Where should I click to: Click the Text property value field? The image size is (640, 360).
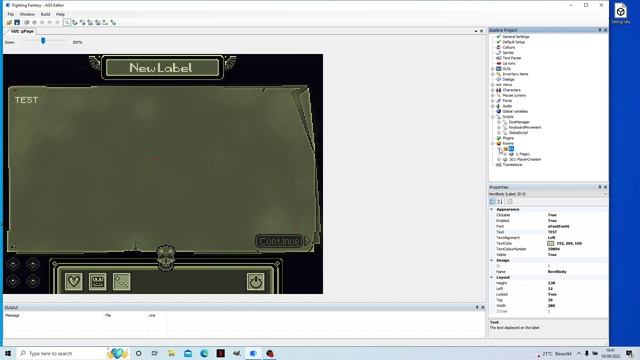click(x=577, y=232)
